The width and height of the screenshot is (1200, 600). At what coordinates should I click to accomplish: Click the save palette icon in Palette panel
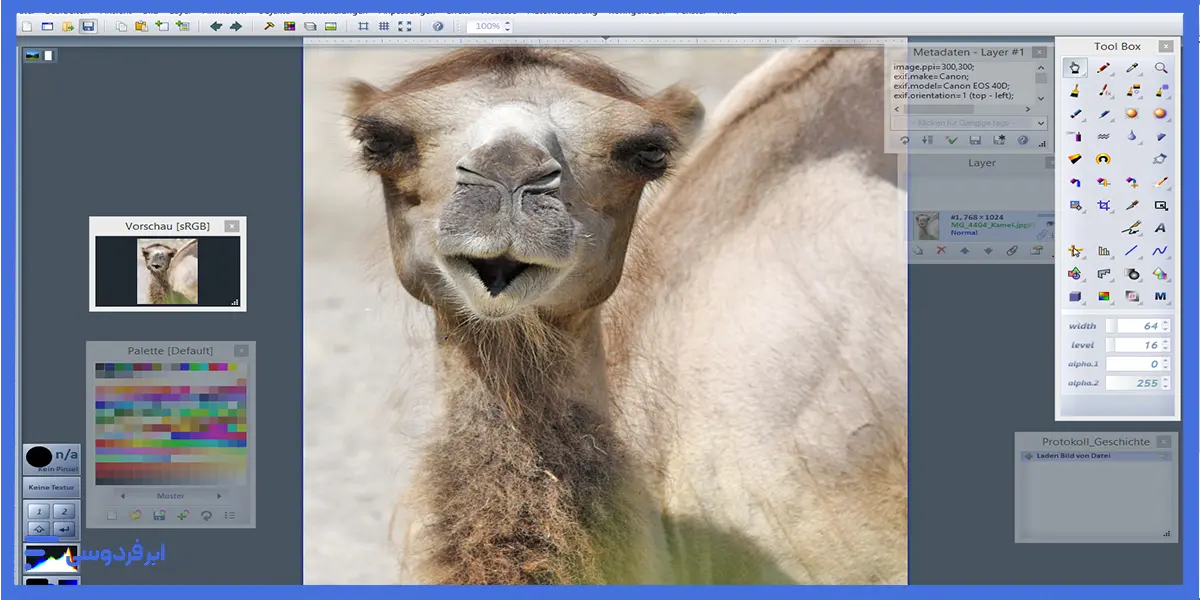(159, 515)
